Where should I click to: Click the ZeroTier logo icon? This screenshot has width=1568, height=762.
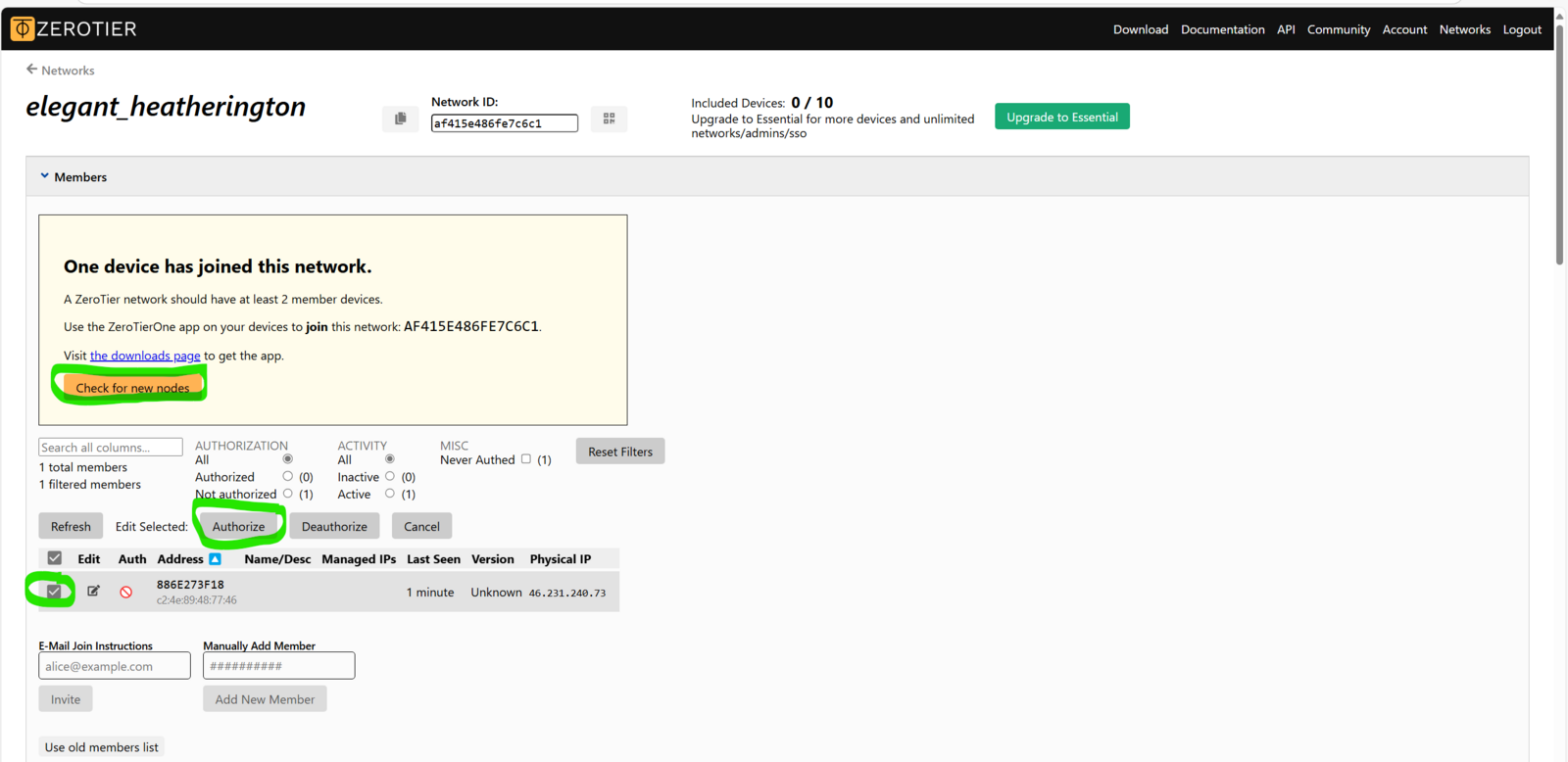(22, 28)
